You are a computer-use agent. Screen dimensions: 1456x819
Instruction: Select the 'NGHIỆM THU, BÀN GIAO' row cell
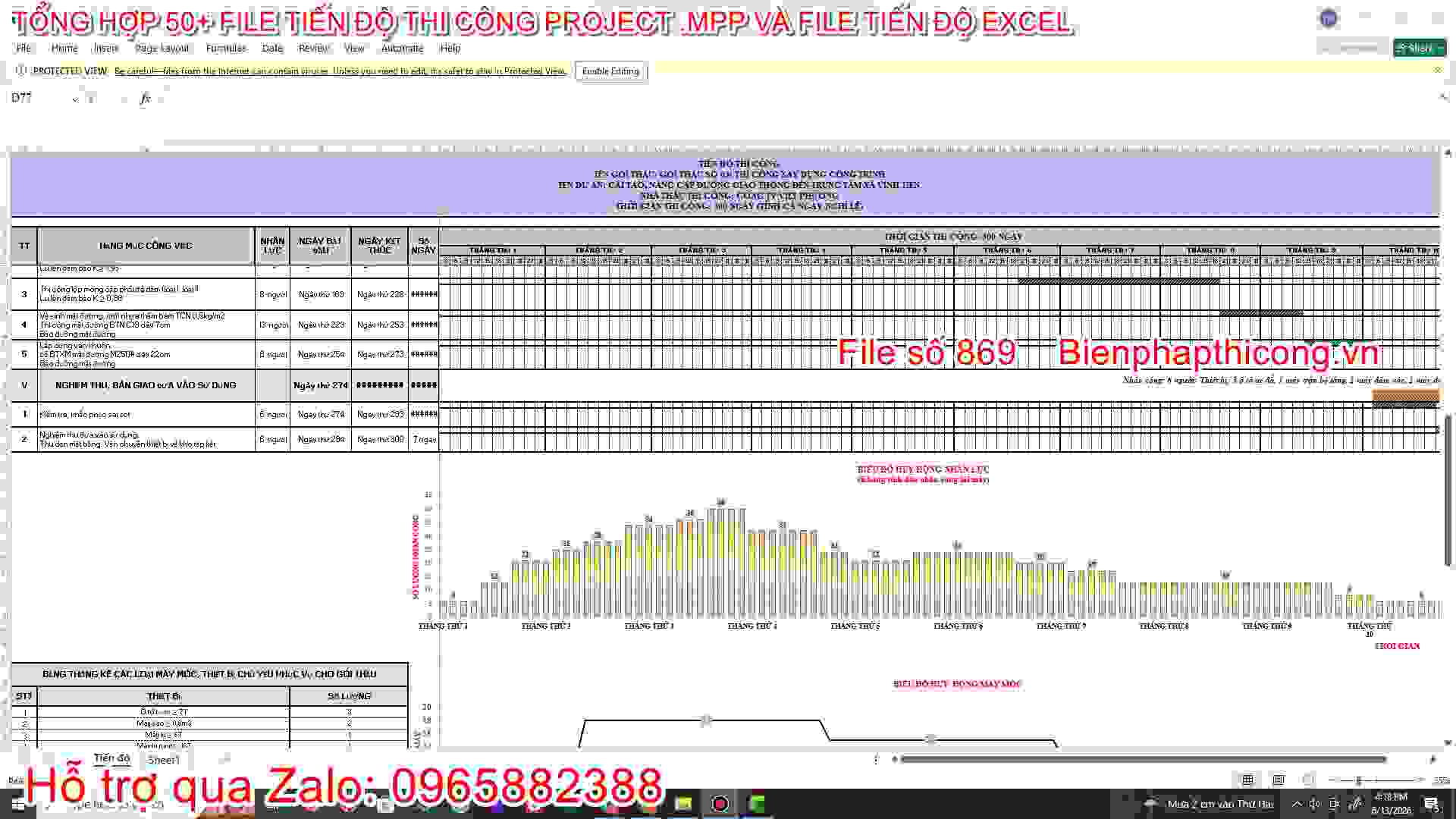pos(146,385)
